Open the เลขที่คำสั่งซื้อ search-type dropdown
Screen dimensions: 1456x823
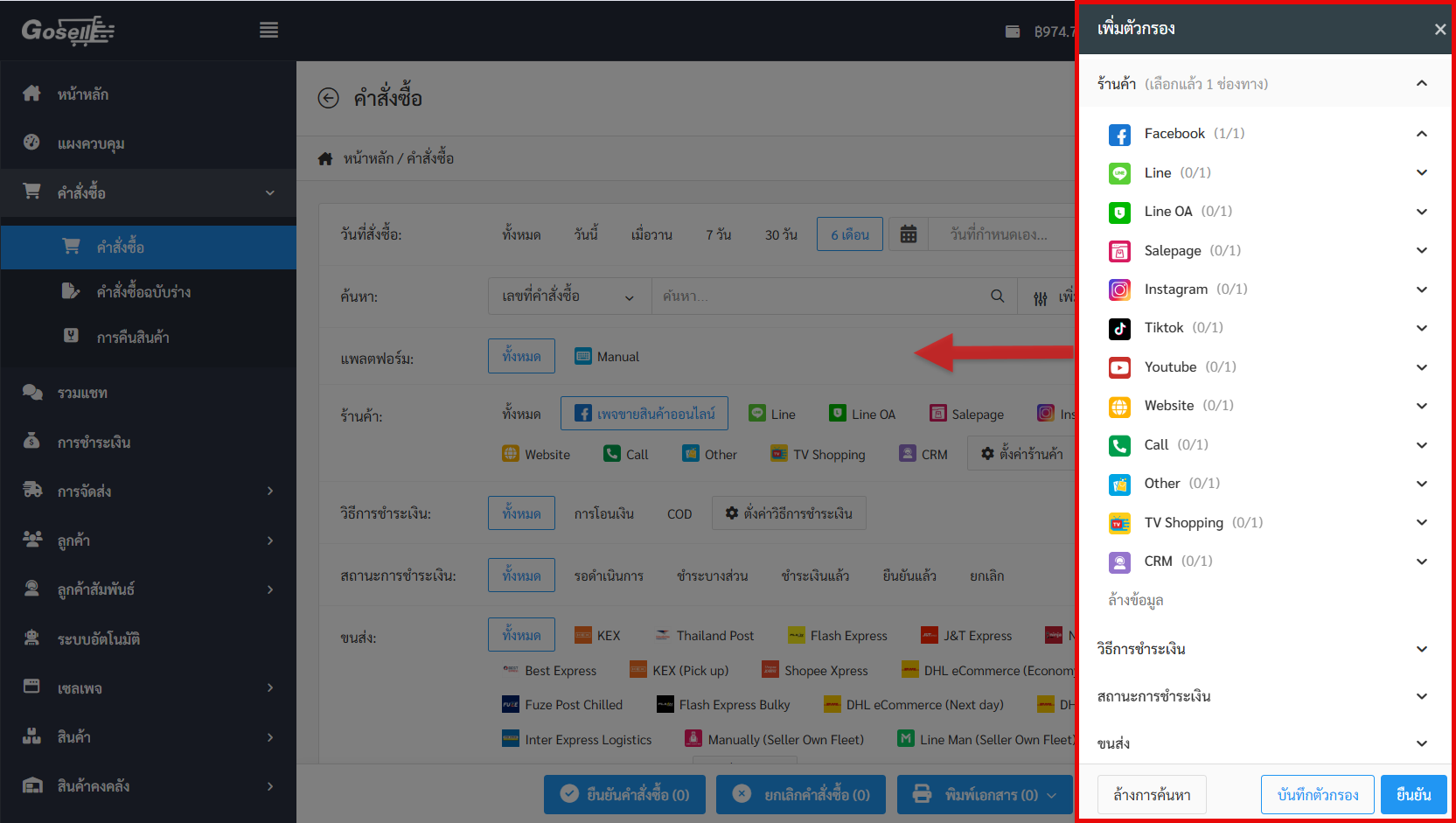click(568, 296)
